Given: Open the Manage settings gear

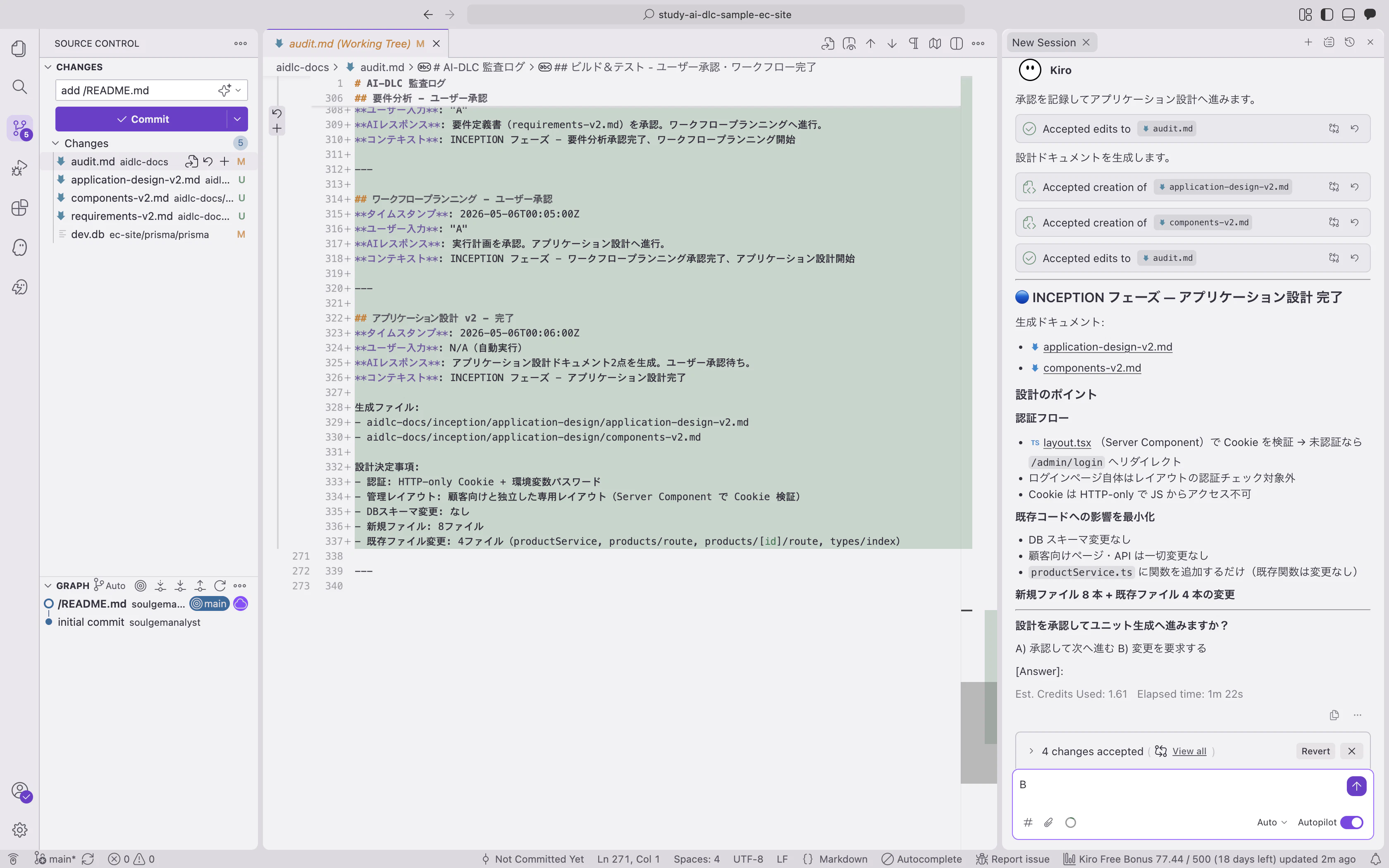Looking at the screenshot, I should (x=19, y=830).
